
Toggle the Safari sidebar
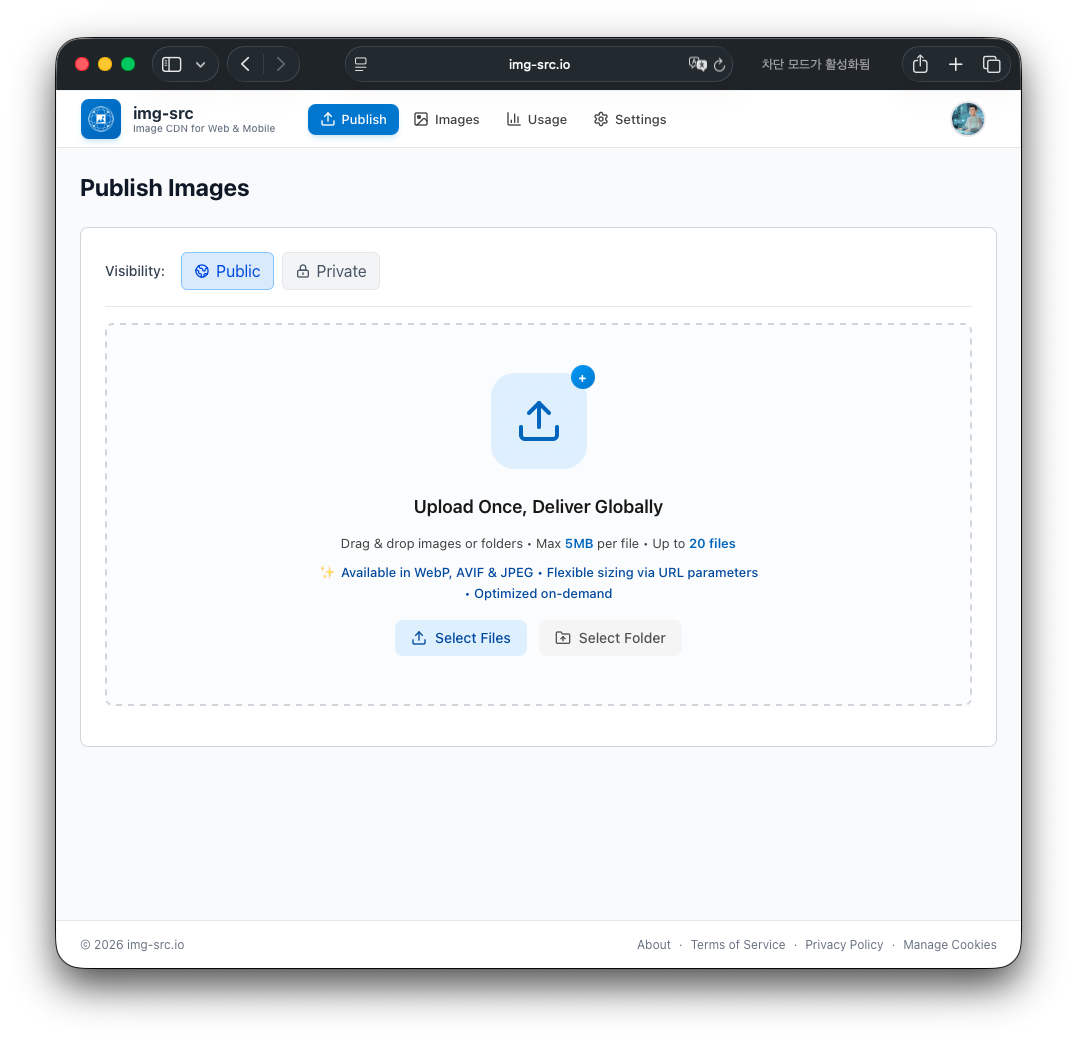pos(172,65)
